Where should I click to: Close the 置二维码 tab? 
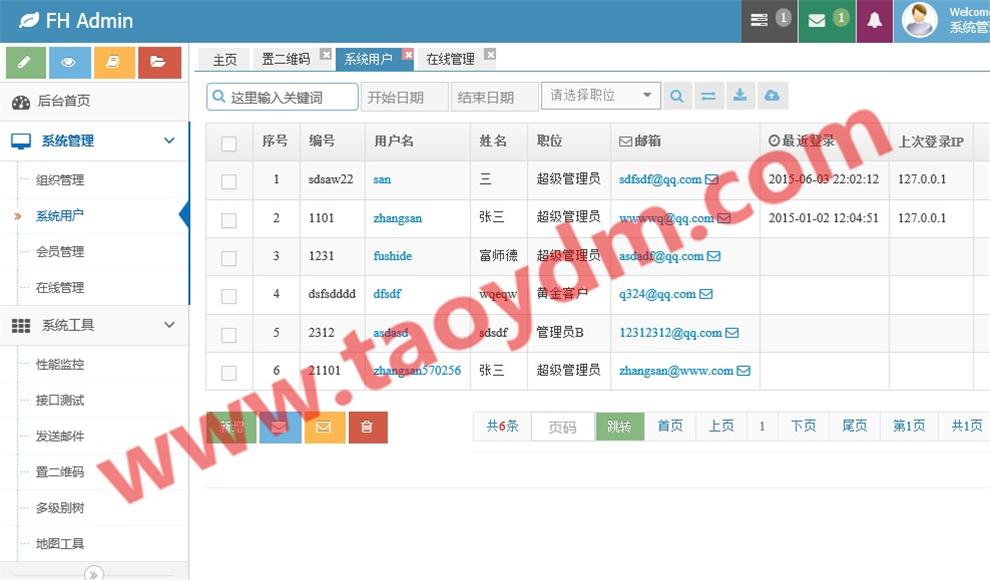(326, 54)
